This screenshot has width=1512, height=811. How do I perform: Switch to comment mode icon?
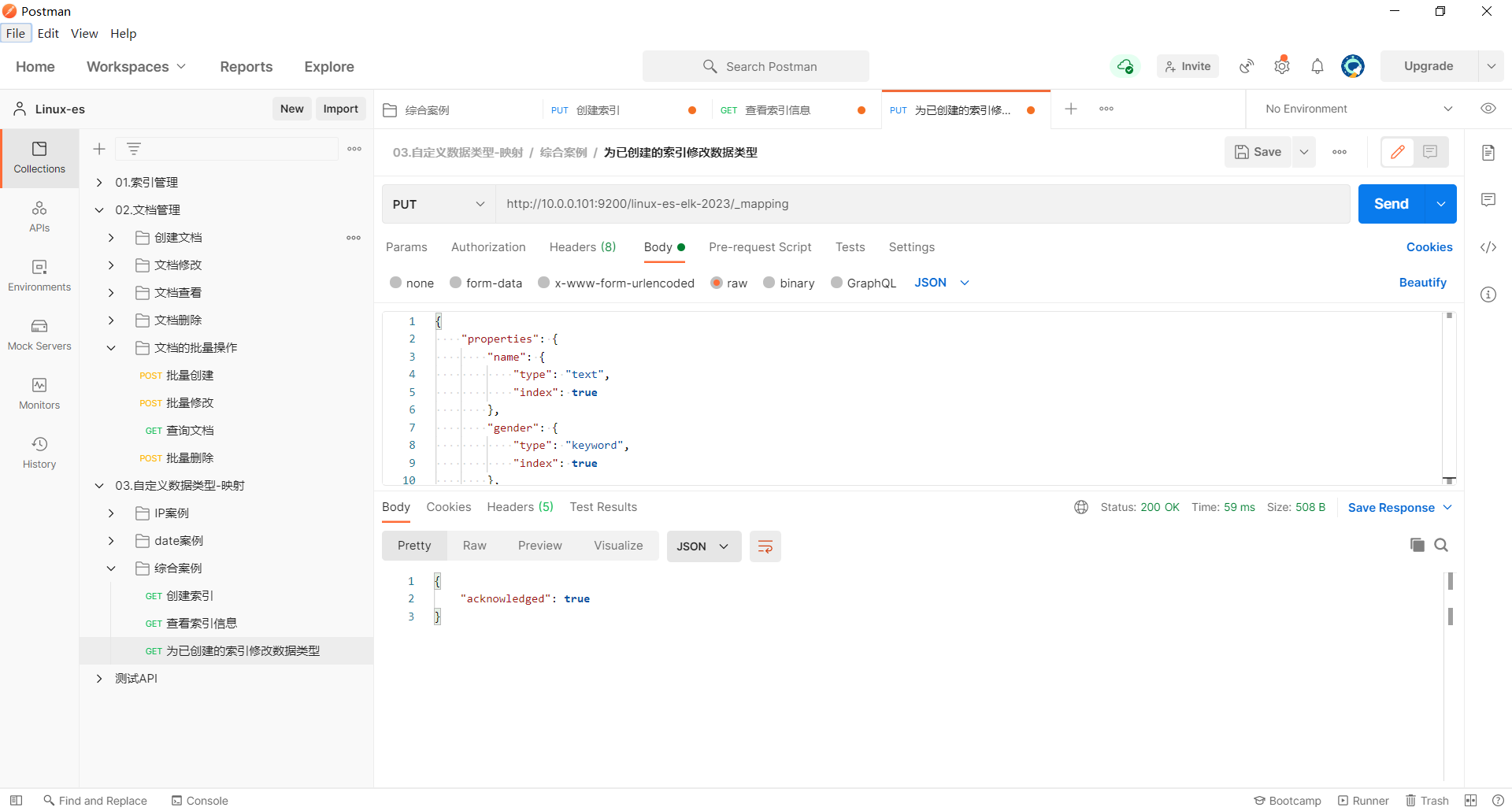coord(1431,152)
